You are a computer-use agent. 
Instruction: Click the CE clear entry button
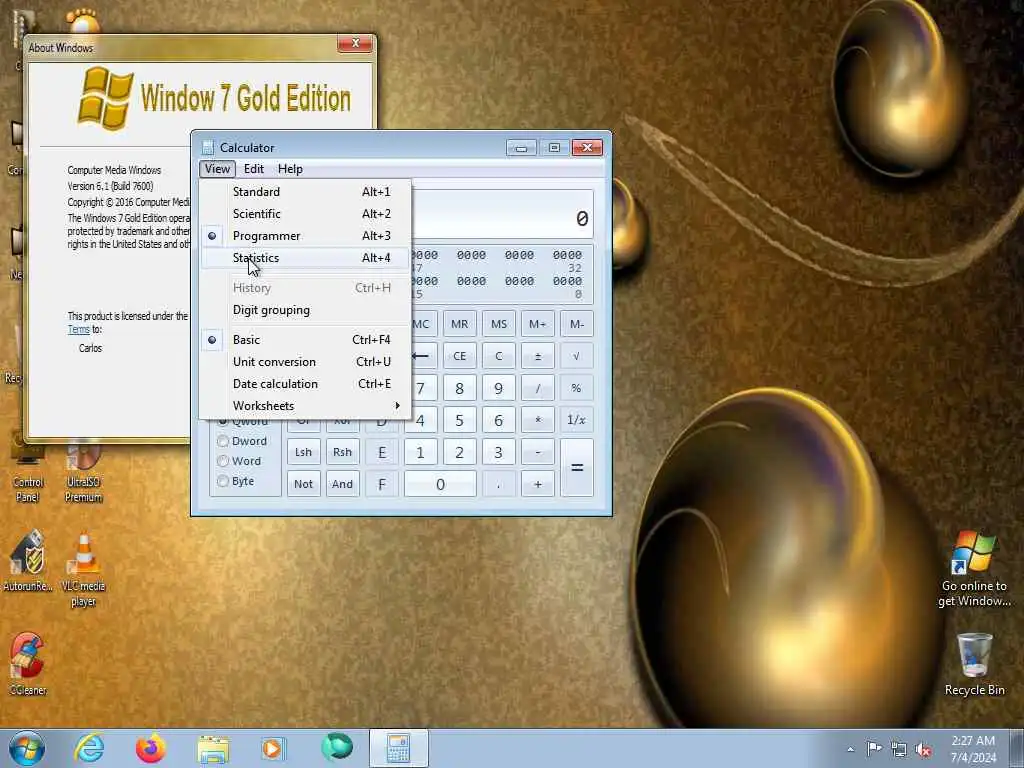tap(459, 356)
